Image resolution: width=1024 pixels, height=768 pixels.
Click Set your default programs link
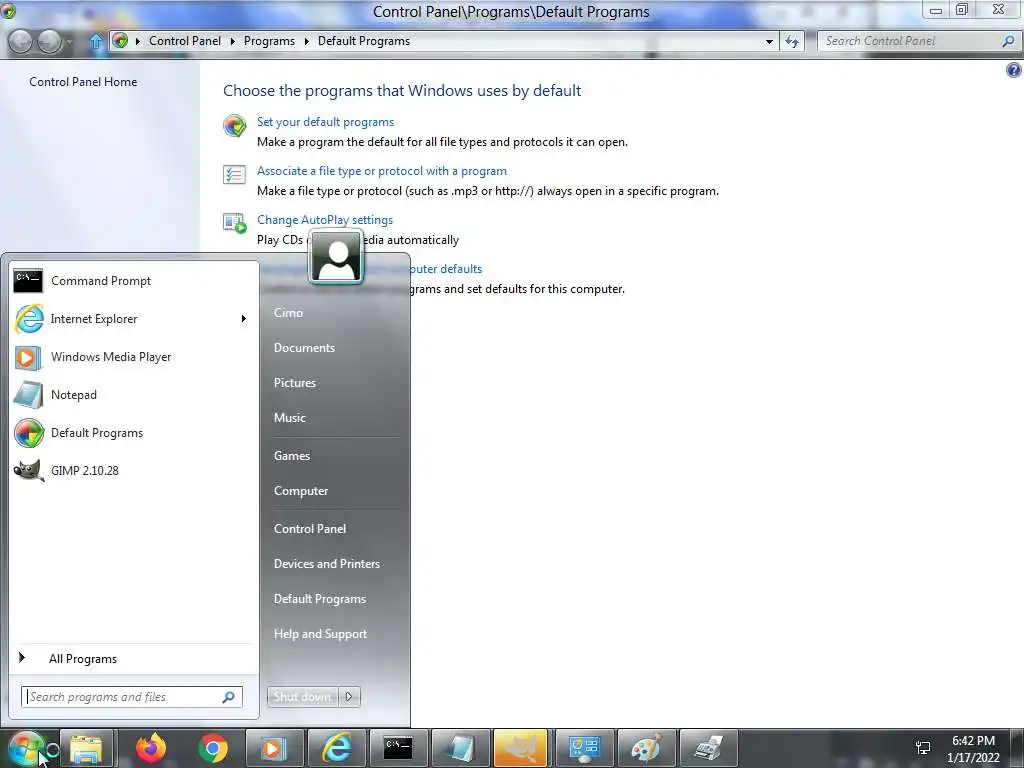tap(325, 122)
